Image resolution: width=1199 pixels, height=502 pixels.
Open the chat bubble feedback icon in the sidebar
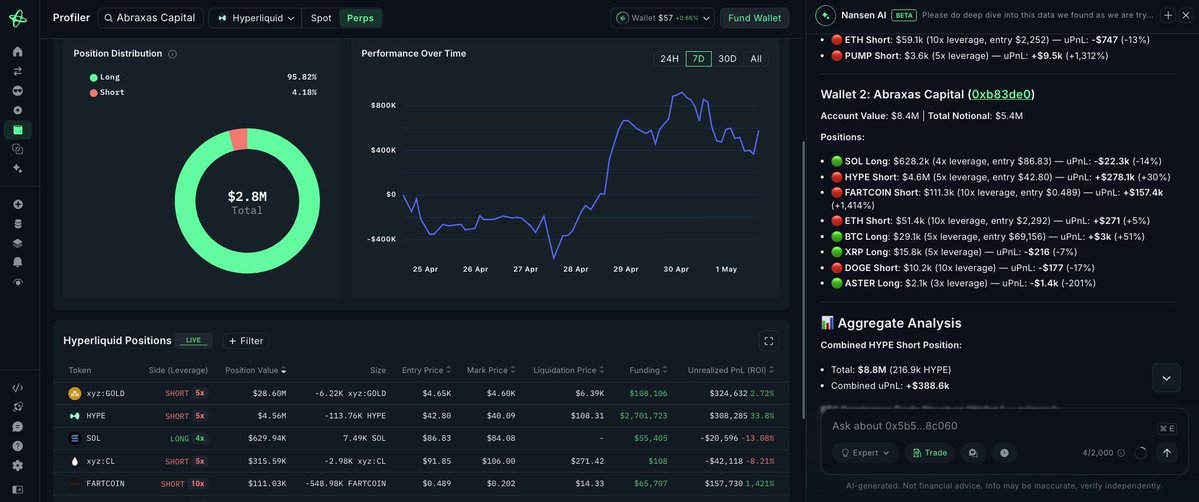tap(18, 426)
